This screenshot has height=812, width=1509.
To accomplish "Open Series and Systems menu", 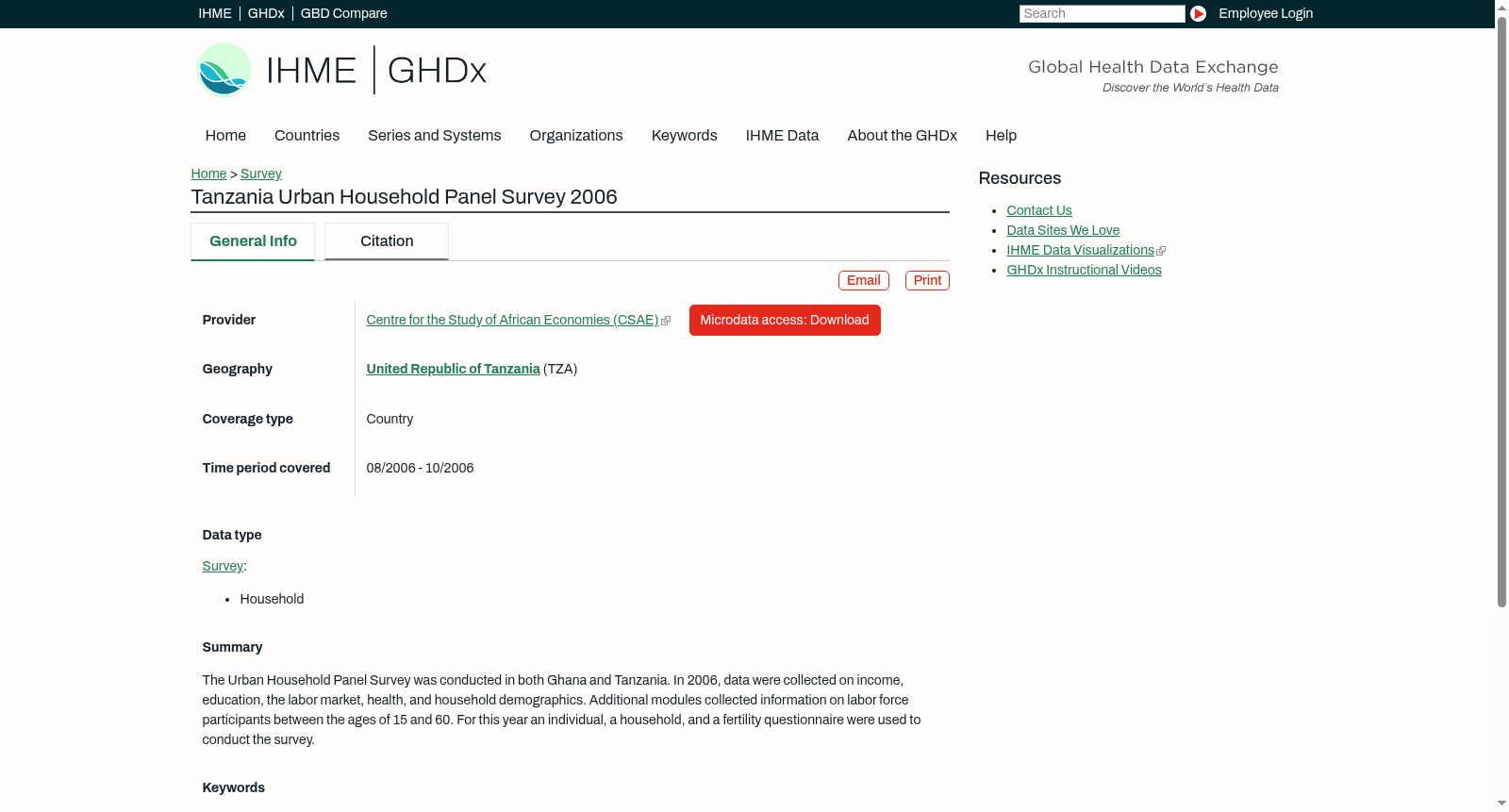I will coord(435,136).
